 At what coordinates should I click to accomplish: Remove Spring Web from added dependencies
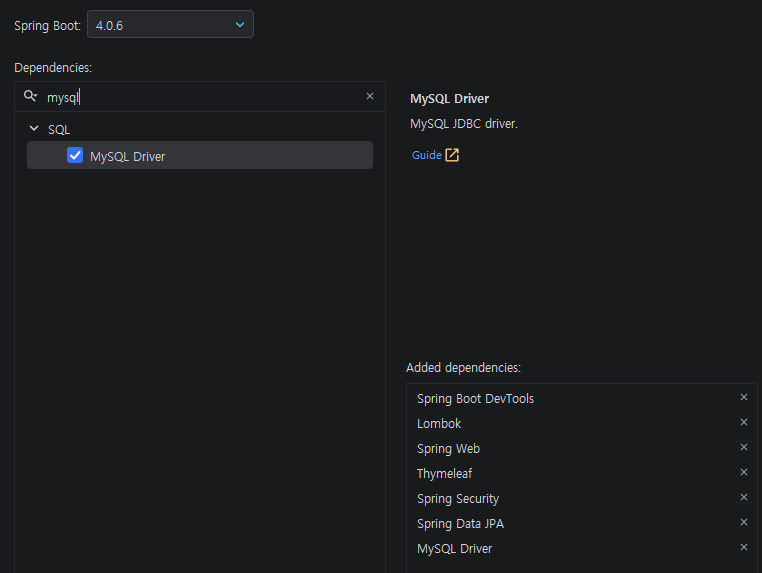point(744,447)
